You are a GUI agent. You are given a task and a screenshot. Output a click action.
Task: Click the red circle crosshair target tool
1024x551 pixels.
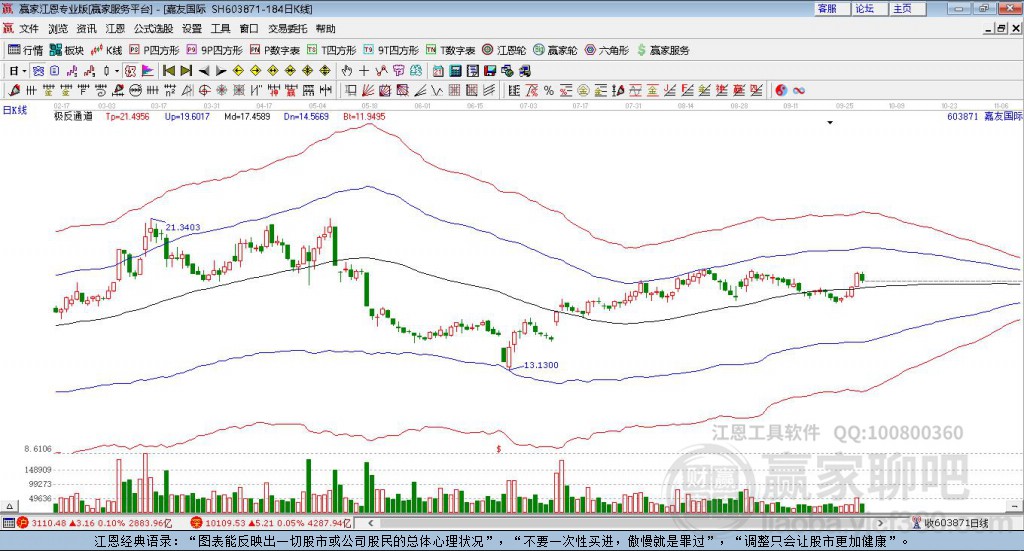pyautogui.click(x=204, y=90)
